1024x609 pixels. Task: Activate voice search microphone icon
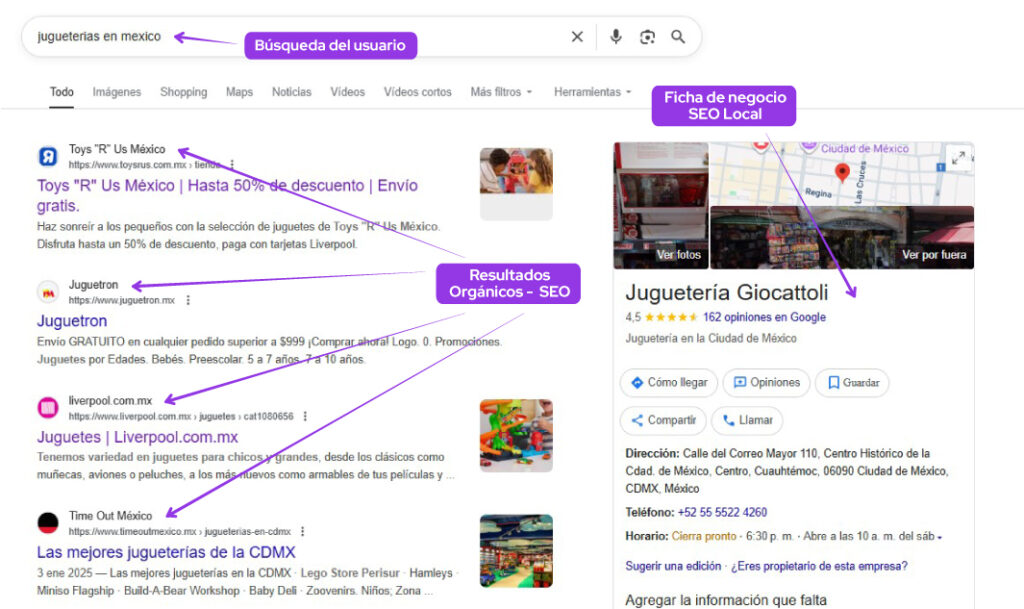pos(616,37)
